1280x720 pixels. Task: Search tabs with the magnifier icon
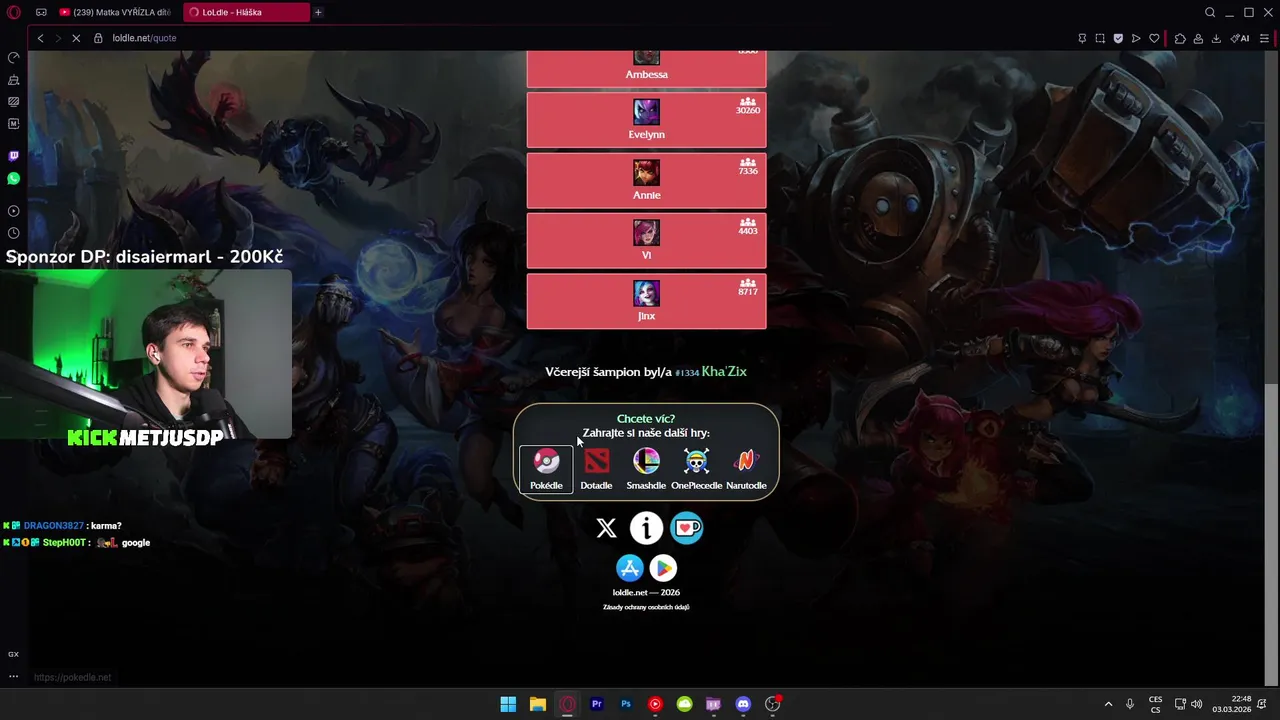tap(1209, 12)
